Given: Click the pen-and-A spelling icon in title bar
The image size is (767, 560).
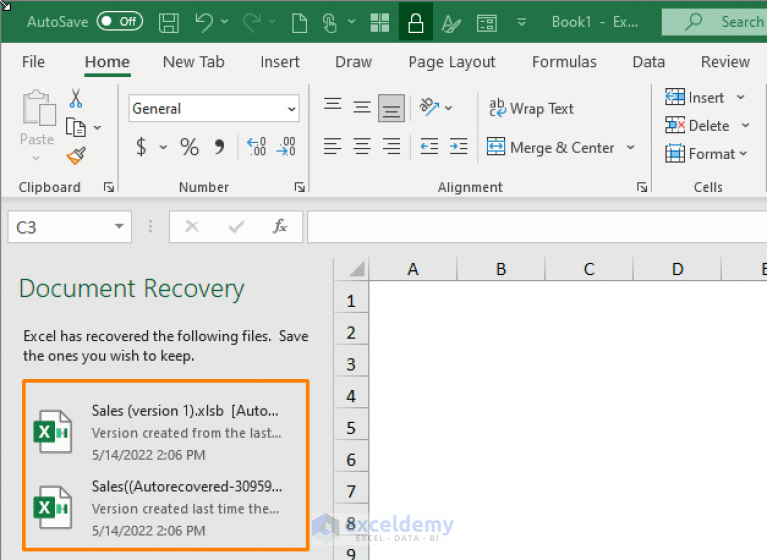Looking at the screenshot, I should click(451, 23).
